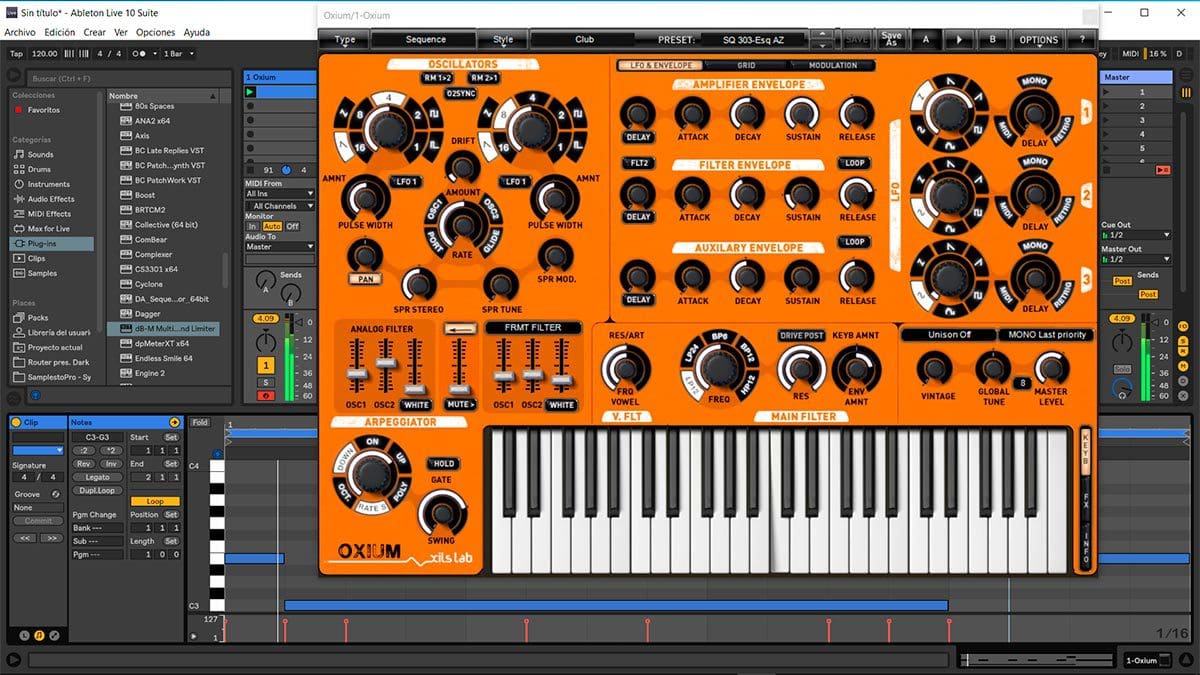1200x675 pixels.
Task: Click Save As in Oxium preset bar
Action: pos(891,40)
